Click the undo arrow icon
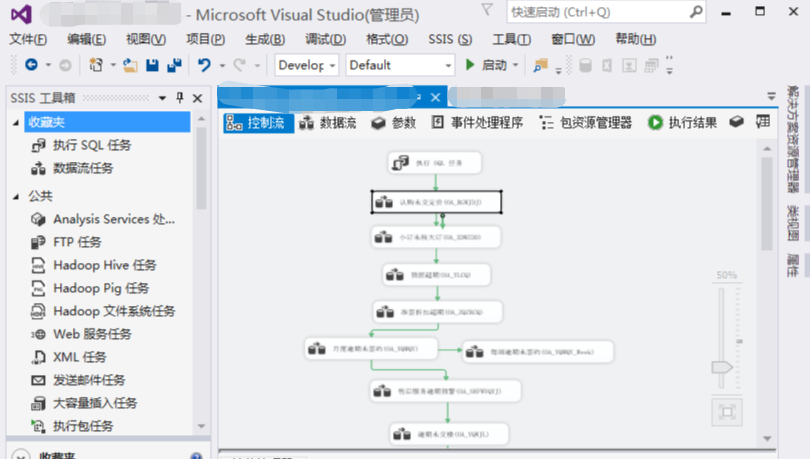This screenshot has height=459, width=810. pyautogui.click(x=204, y=65)
